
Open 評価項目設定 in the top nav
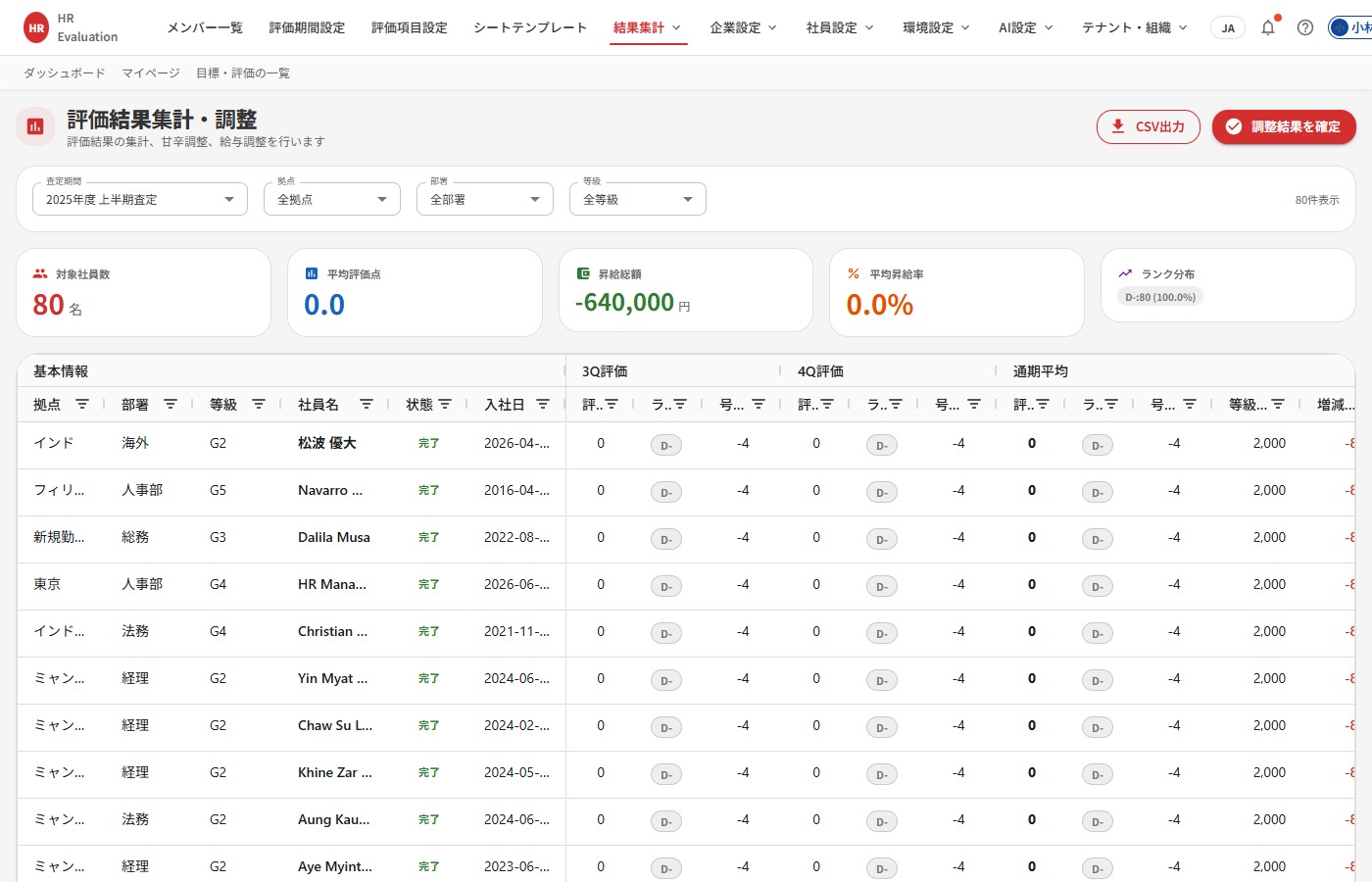(410, 27)
